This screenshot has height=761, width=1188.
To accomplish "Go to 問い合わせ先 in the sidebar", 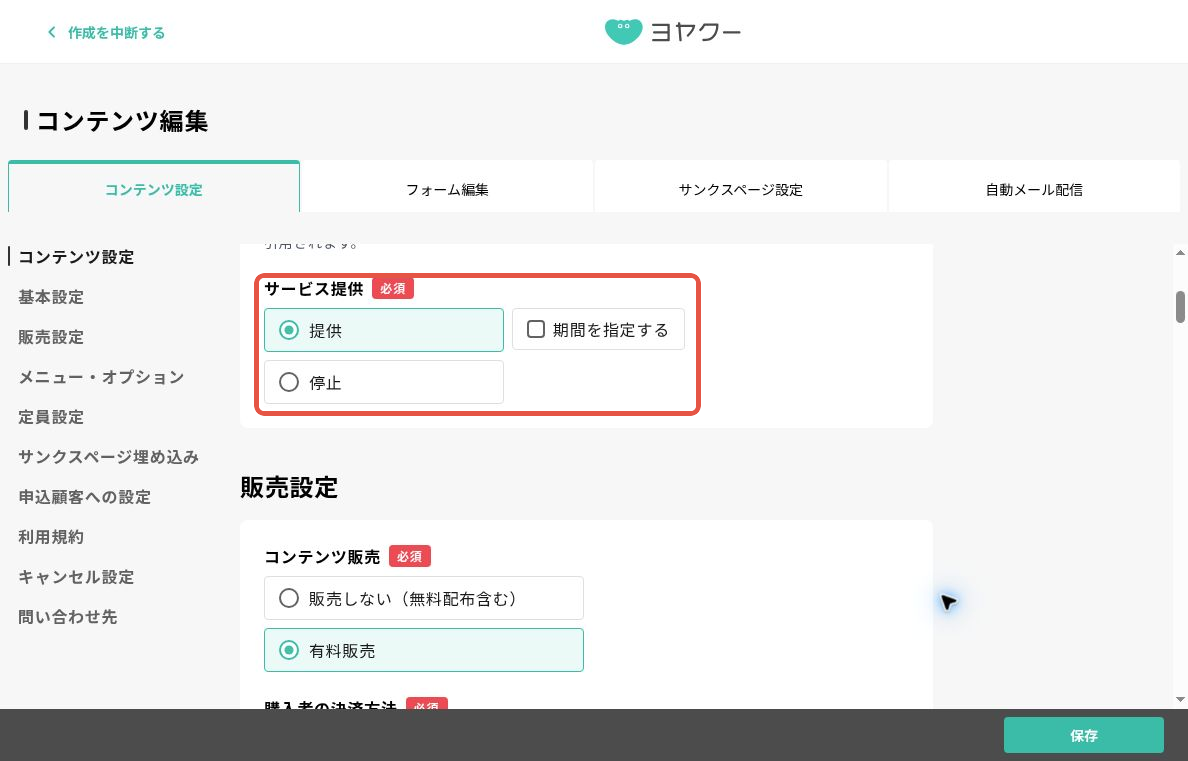I will (x=67, y=617).
